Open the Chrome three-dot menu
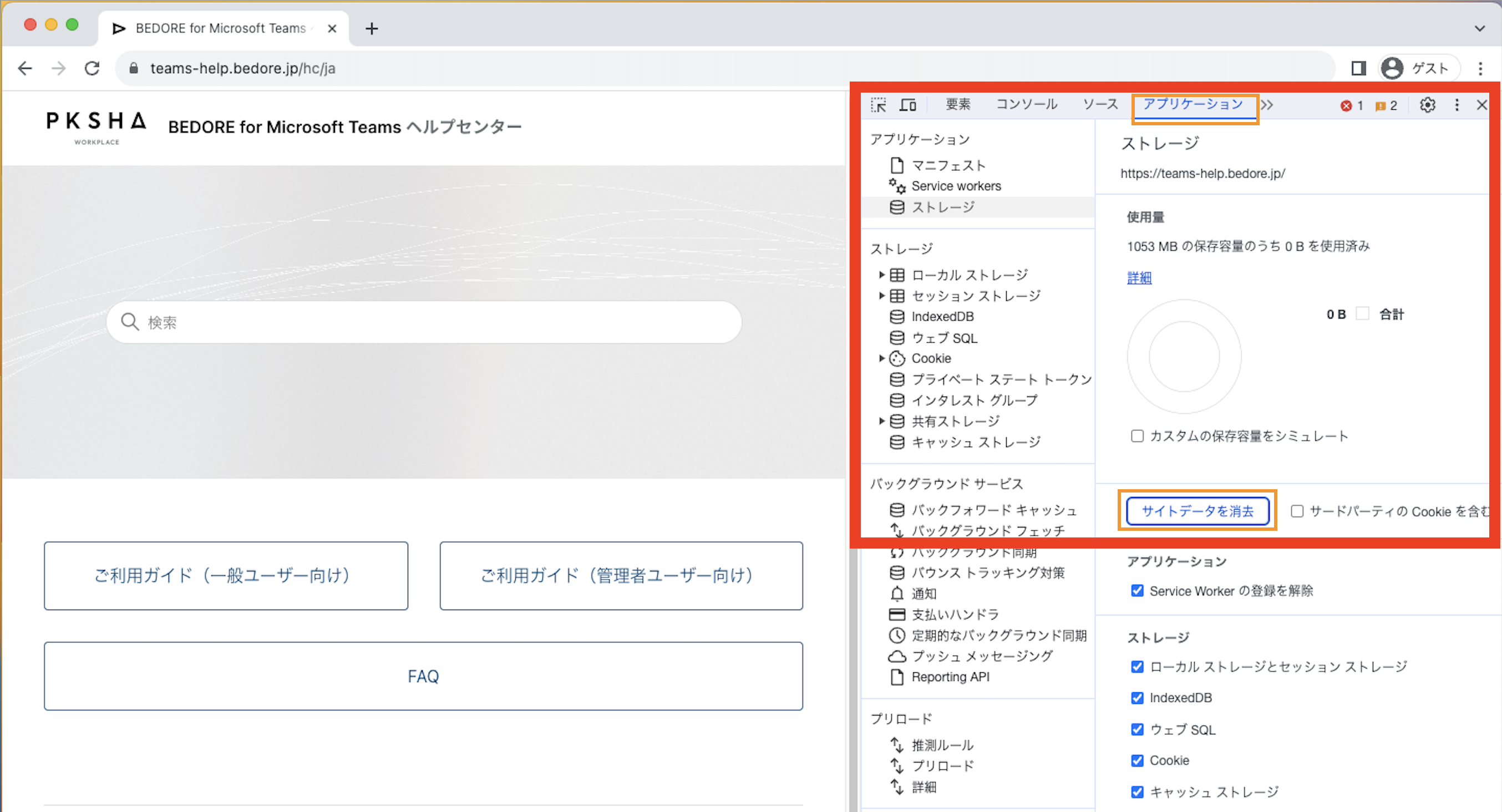This screenshot has width=1502, height=812. point(1480,68)
